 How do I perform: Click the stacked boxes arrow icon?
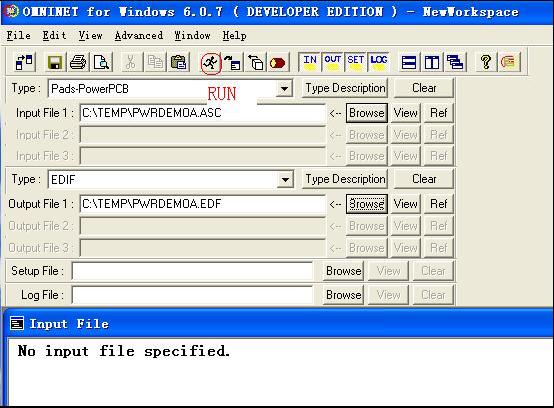pyautogui.click(x=255, y=63)
